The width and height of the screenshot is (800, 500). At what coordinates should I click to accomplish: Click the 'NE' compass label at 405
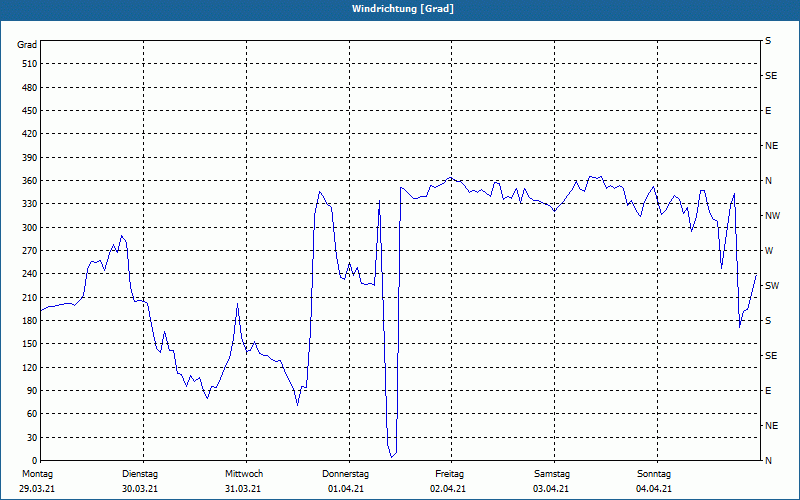[771, 146]
